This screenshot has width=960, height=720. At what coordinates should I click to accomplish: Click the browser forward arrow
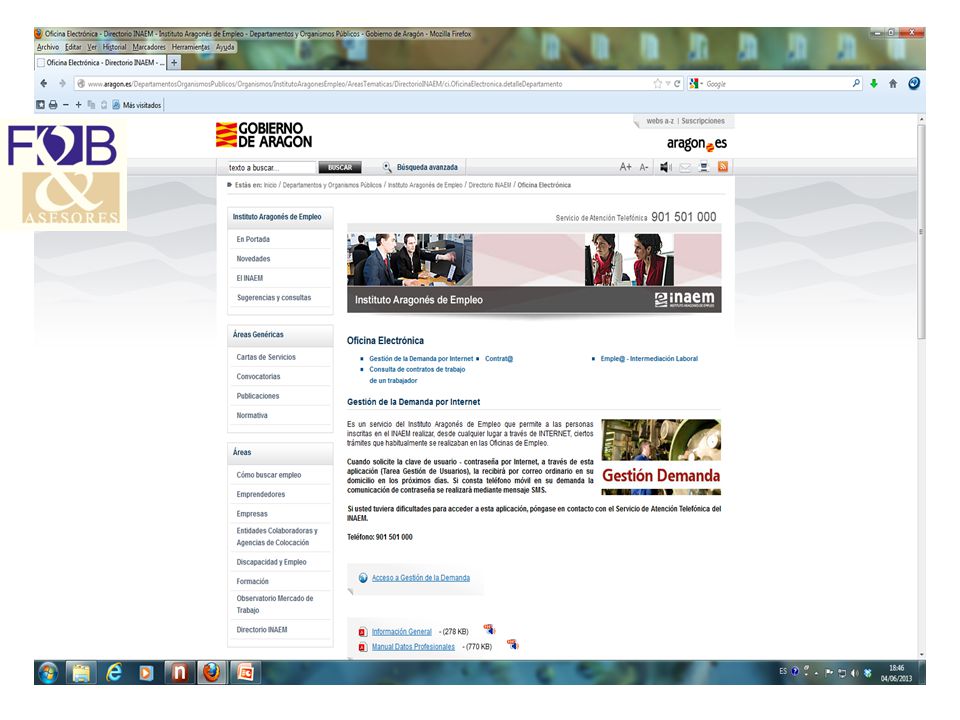(62, 83)
